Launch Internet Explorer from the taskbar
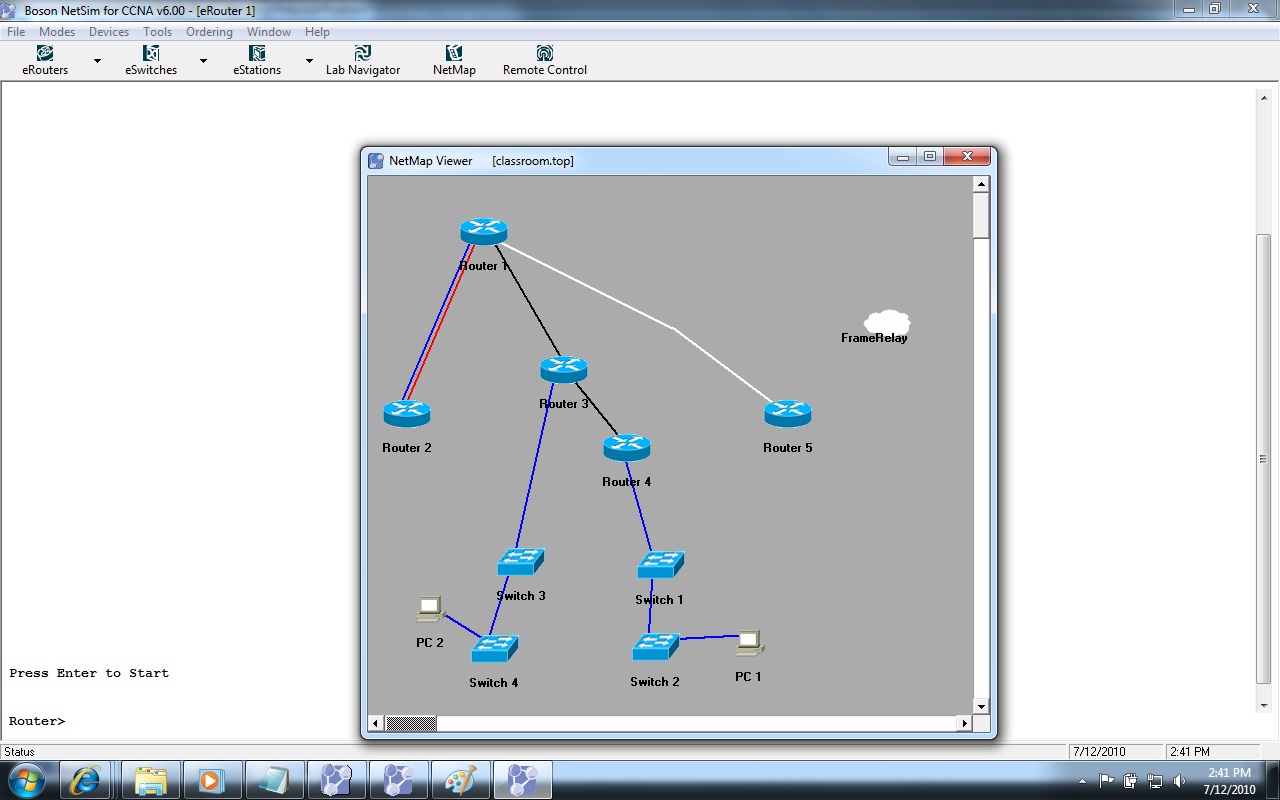1280x800 pixels. [x=85, y=779]
